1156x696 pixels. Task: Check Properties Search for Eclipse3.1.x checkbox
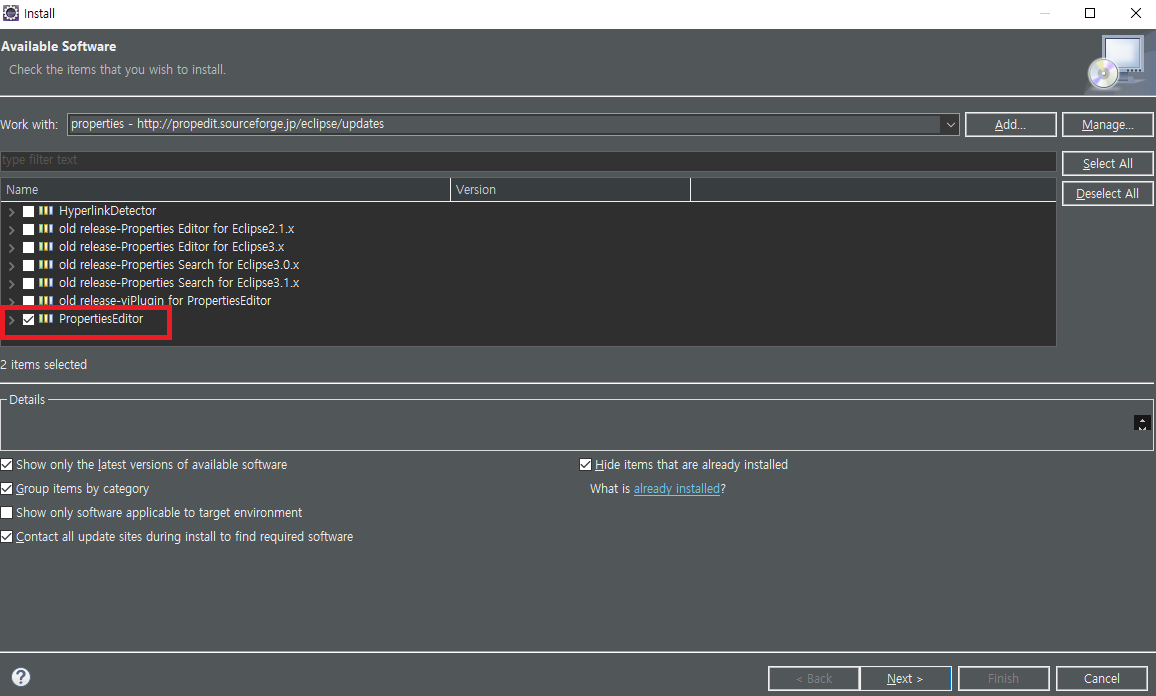(x=28, y=283)
